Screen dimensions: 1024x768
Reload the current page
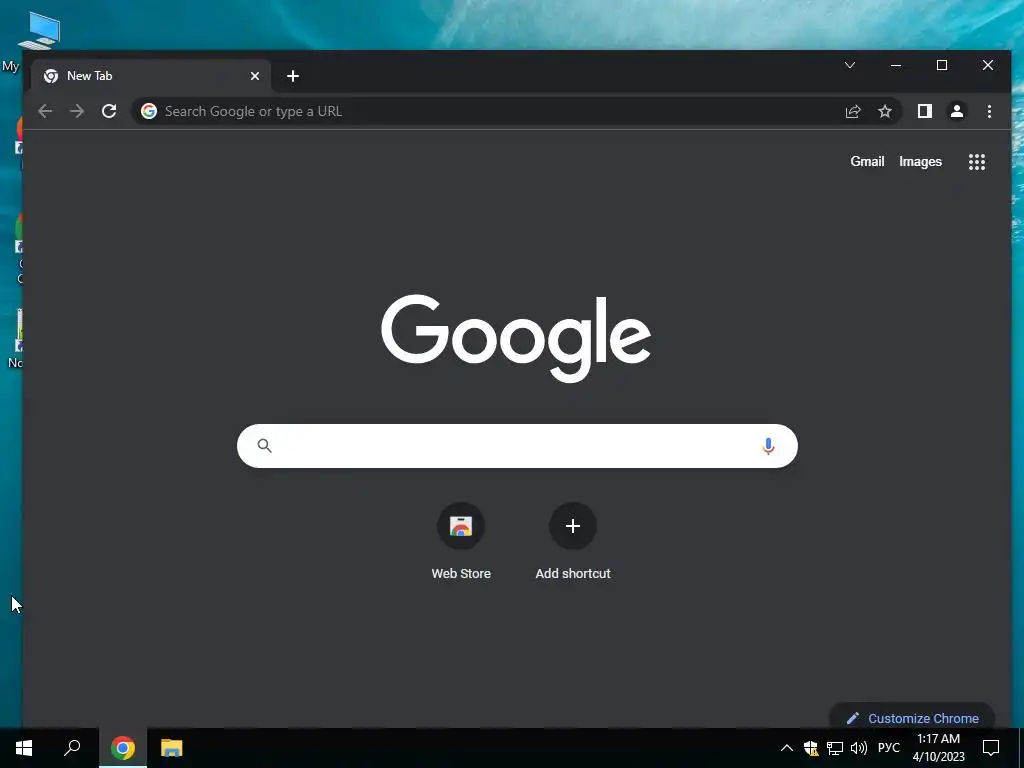pyautogui.click(x=109, y=111)
